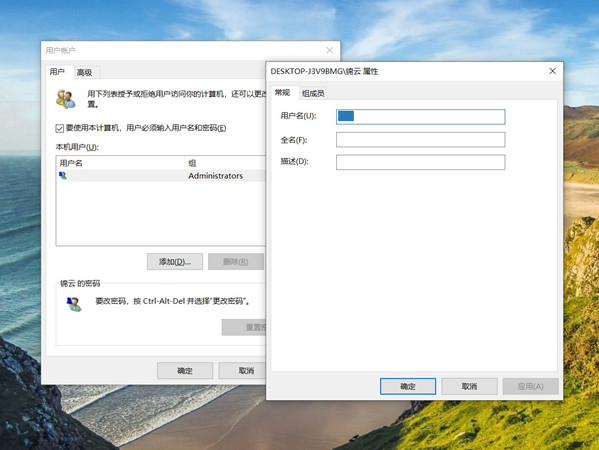Toggle 要使用本计算机 用户必须输入用户名和密码 checkbox
599x450 pixels.
coord(60,128)
